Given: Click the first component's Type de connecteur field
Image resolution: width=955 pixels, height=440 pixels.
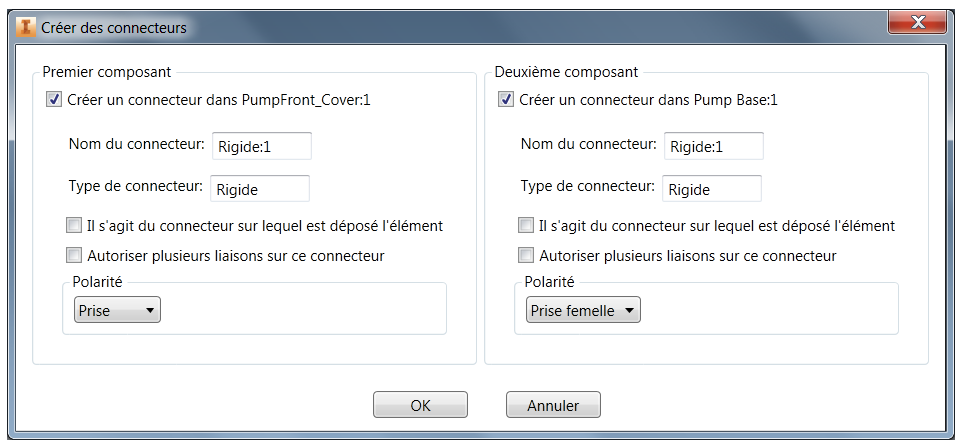Looking at the screenshot, I should coord(259,188).
